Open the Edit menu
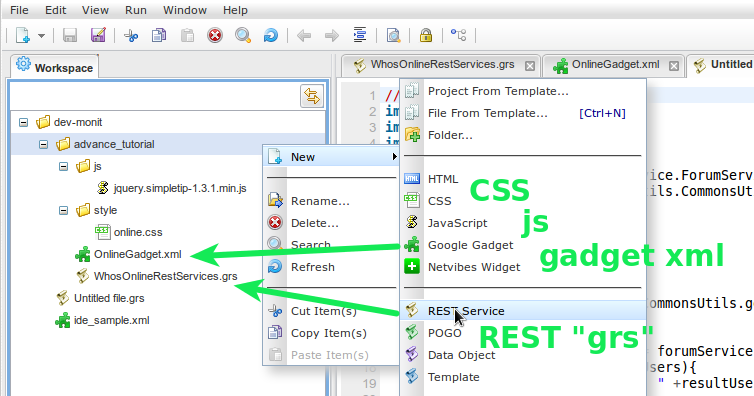Screen dimensions: 754x396 pos(55,10)
